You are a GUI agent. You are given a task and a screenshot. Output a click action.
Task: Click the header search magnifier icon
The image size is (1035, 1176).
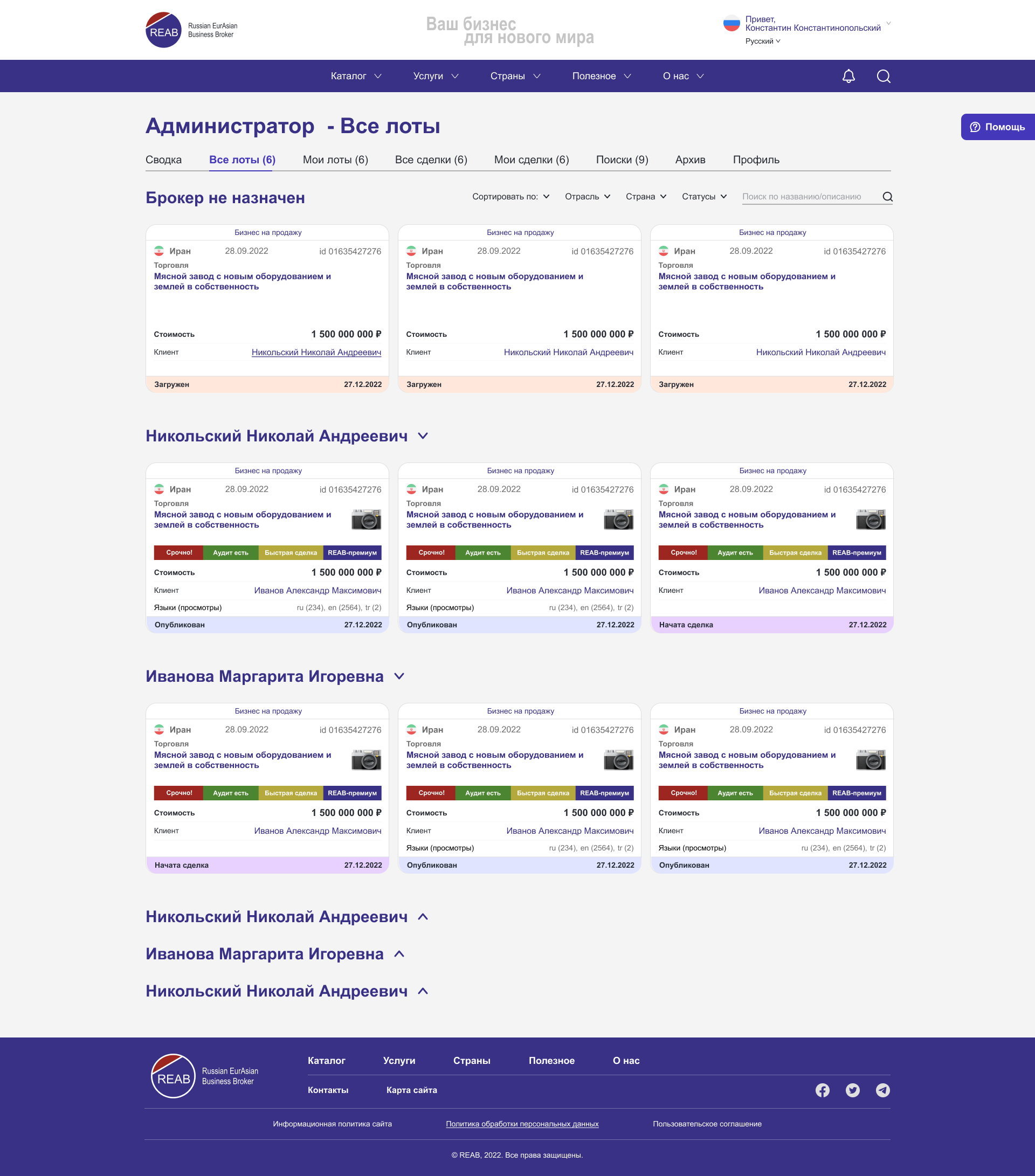point(883,76)
